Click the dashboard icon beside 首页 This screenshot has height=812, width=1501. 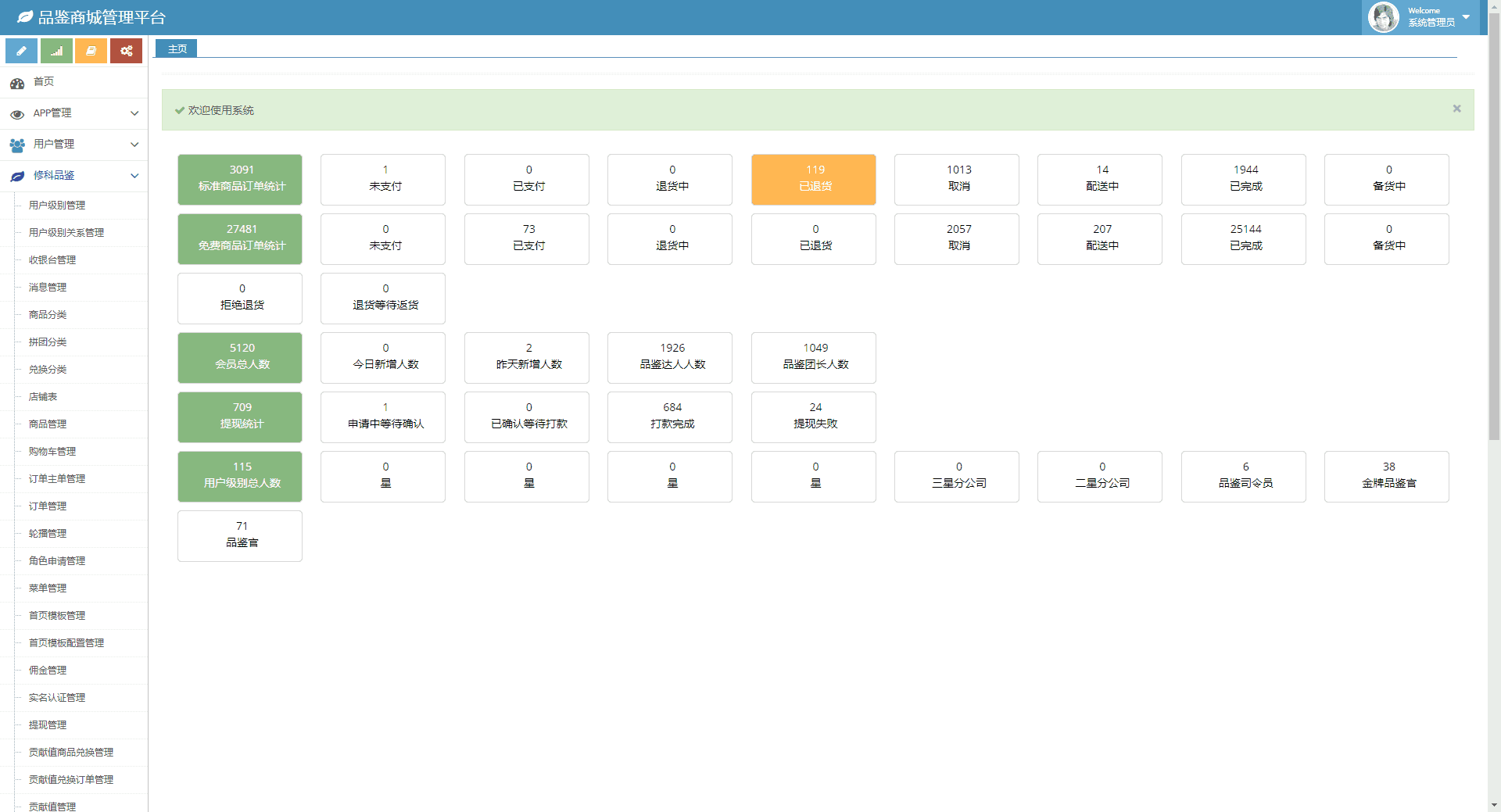tap(17, 83)
